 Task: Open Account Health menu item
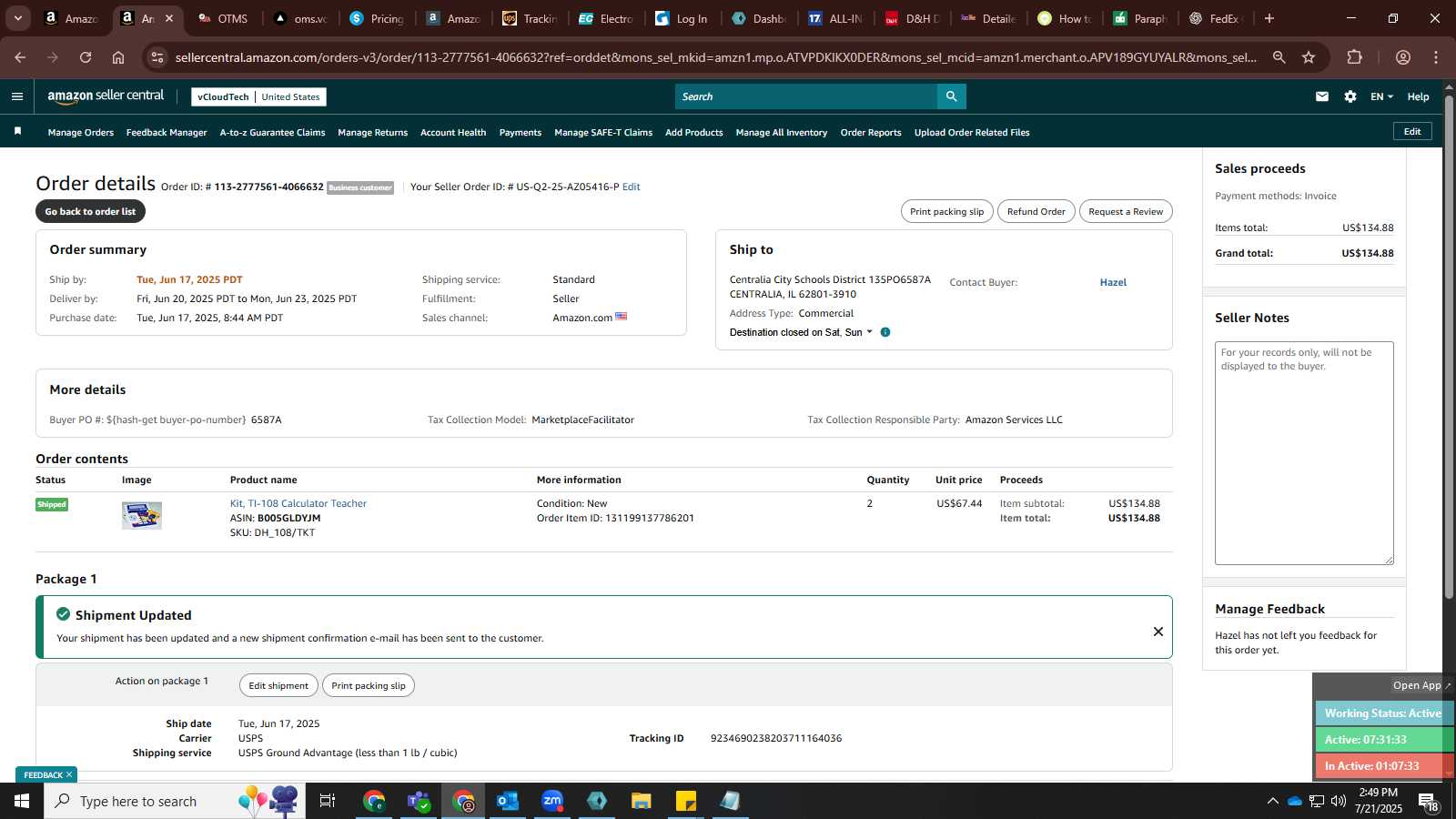tap(453, 132)
